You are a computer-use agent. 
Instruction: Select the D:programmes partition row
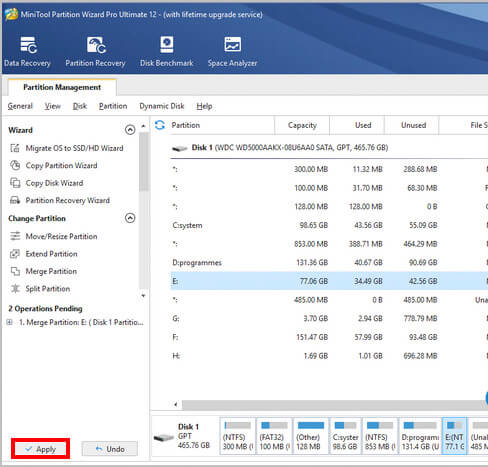[x=329, y=263]
